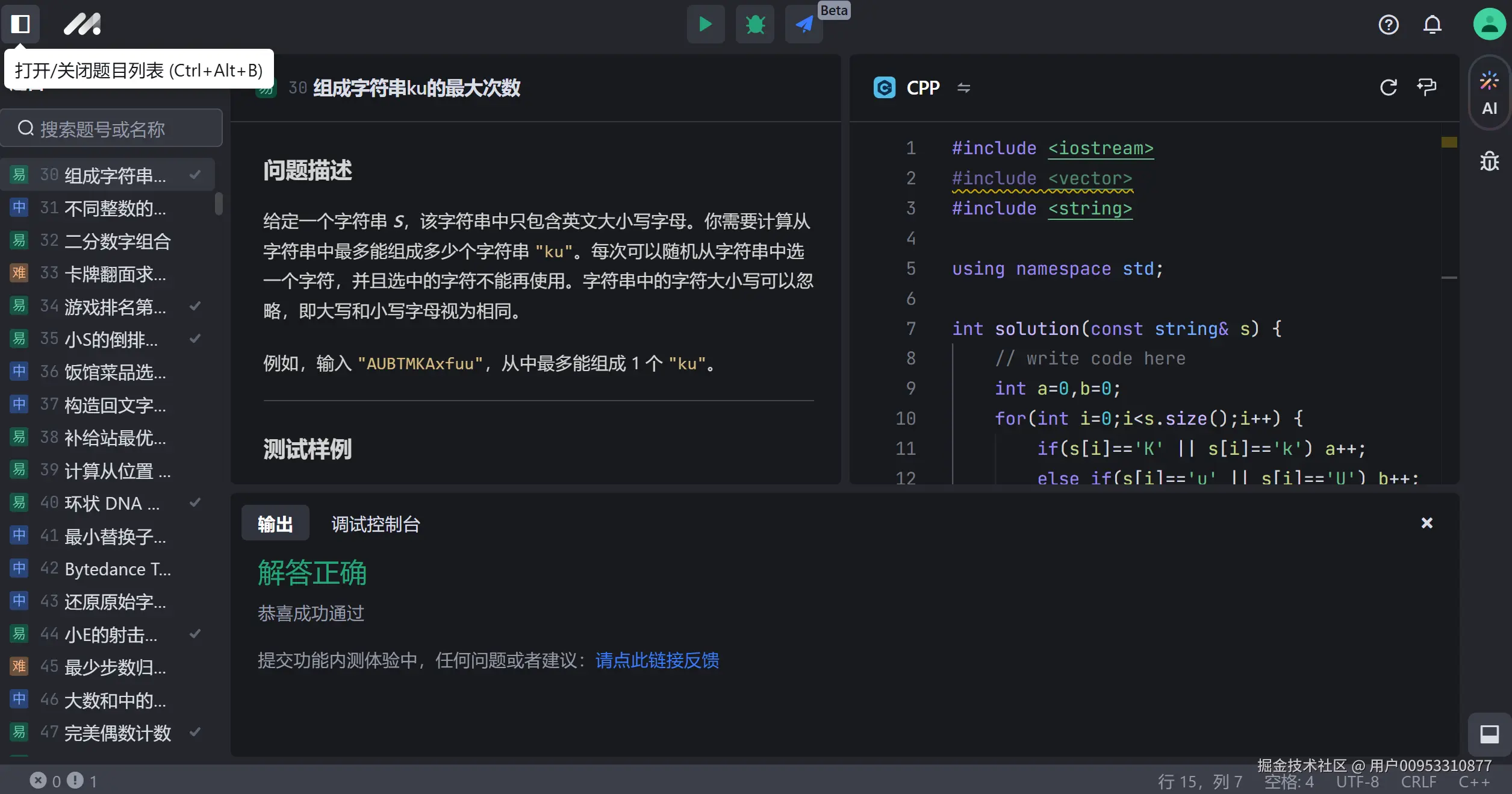Image resolution: width=1512 pixels, height=794 pixels.
Task: Change indentation via 空格: 4
Action: [x=1289, y=781]
